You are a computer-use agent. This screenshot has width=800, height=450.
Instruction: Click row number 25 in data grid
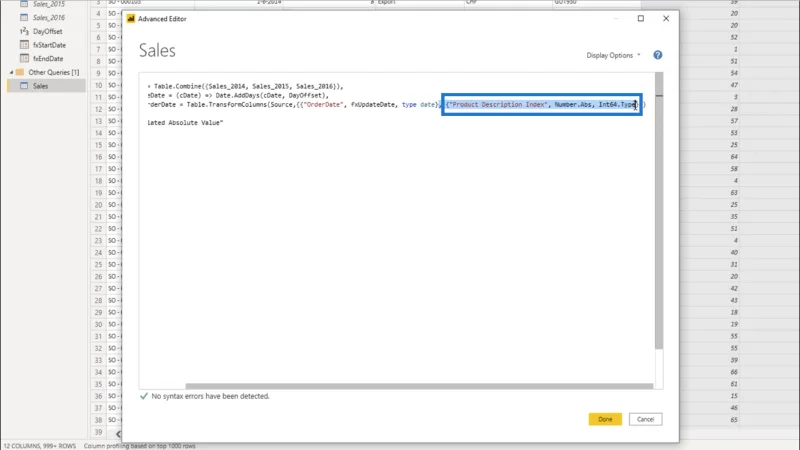98,264
